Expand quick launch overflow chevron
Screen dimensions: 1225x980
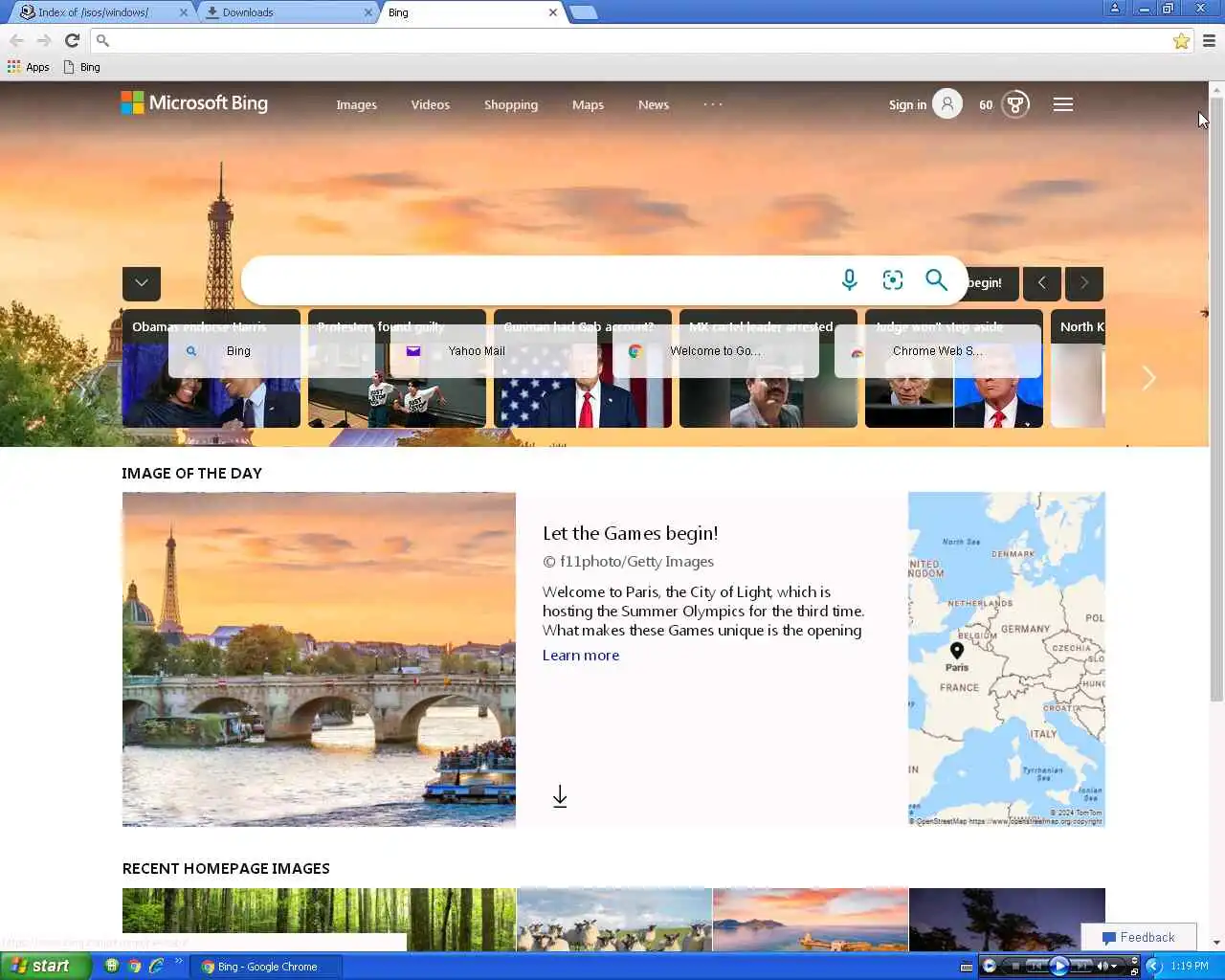coord(178,962)
